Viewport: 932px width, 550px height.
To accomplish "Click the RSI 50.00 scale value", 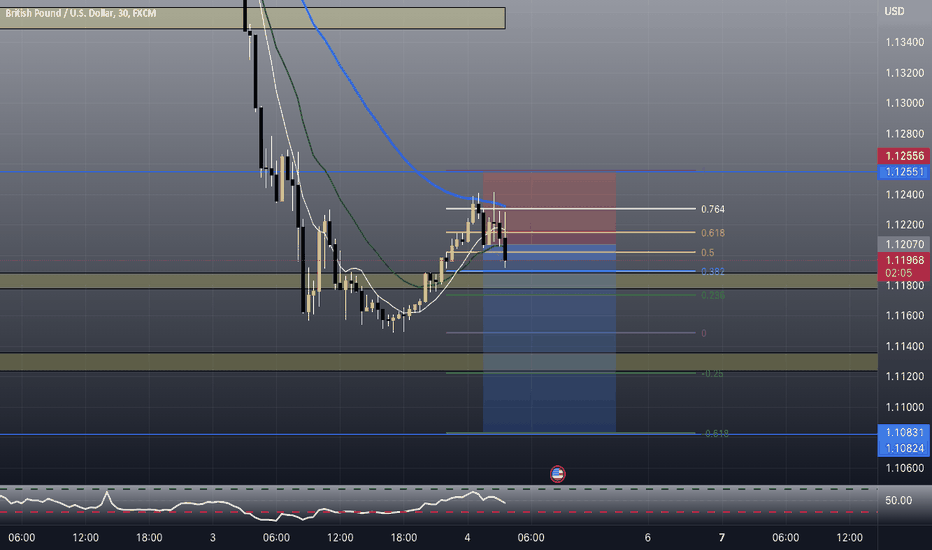I will pyautogui.click(x=898, y=501).
